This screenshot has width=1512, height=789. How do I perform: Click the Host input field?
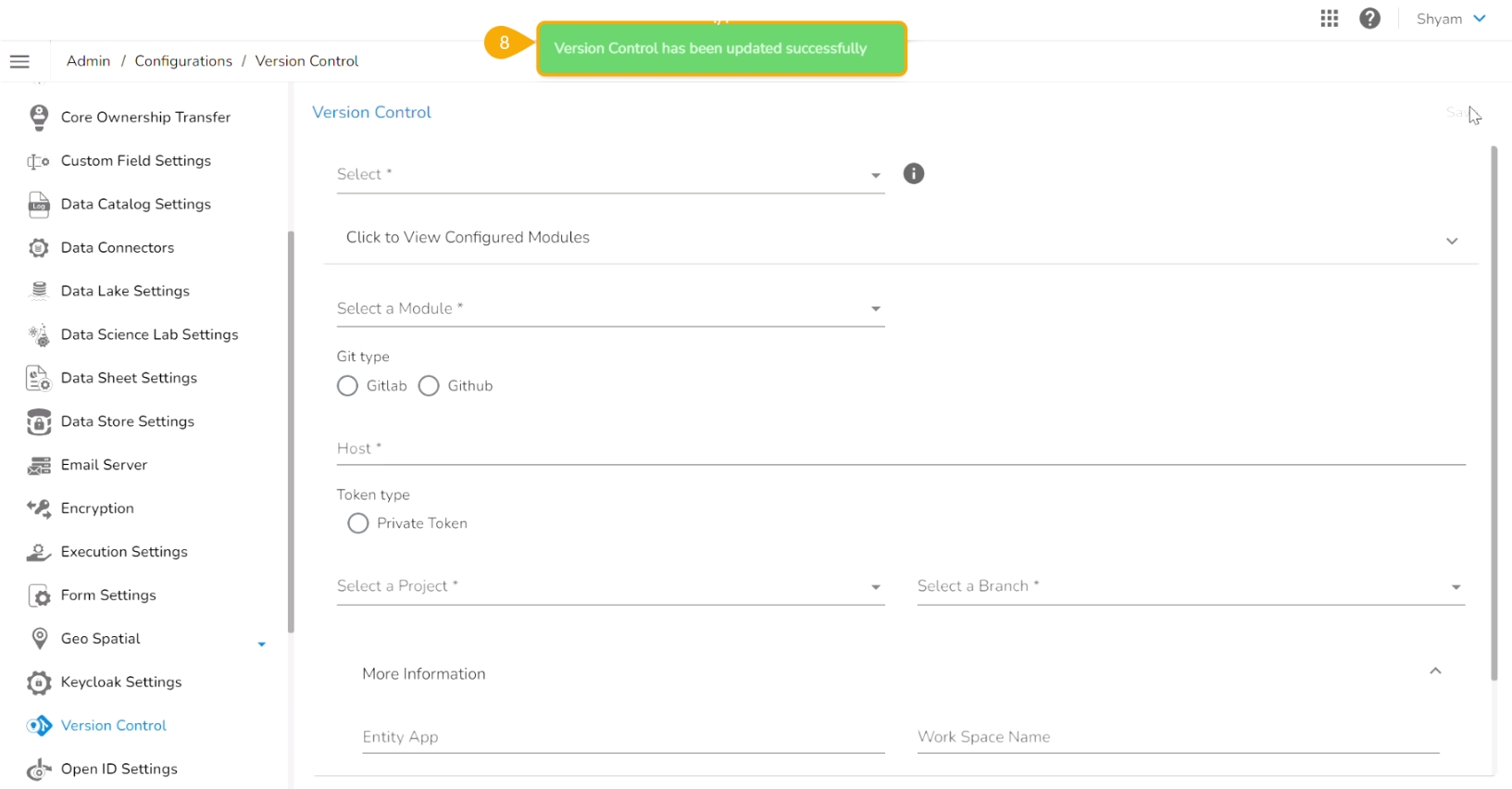[x=900, y=449]
